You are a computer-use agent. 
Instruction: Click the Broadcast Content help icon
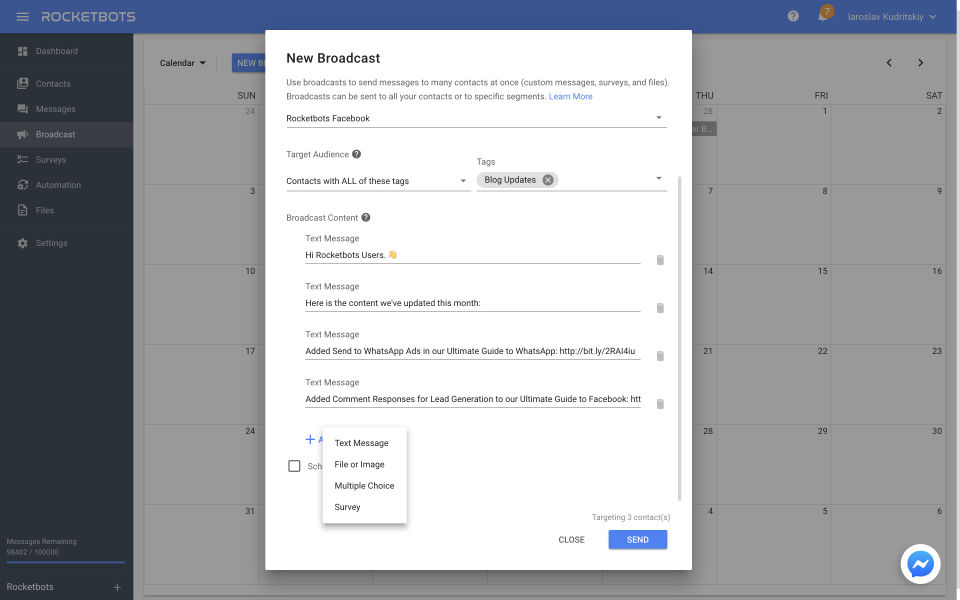click(366, 217)
